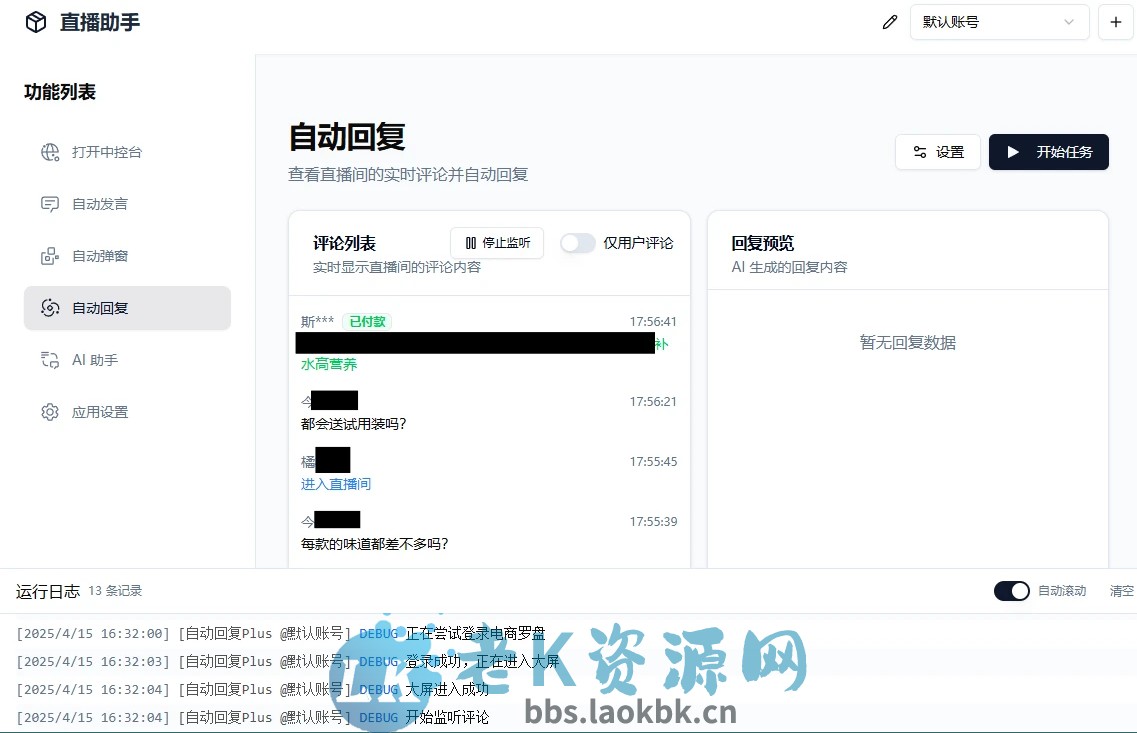Click the 评论列表 panel heading

pos(344,244)
